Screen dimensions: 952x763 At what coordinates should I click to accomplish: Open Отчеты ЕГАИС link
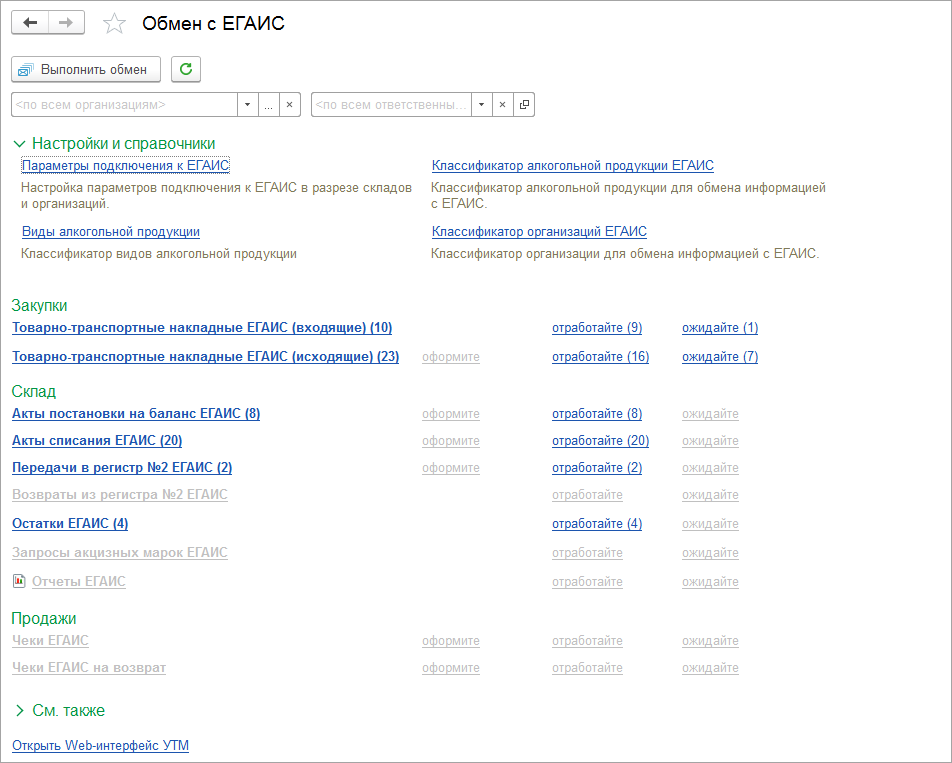tap(78, 582)
